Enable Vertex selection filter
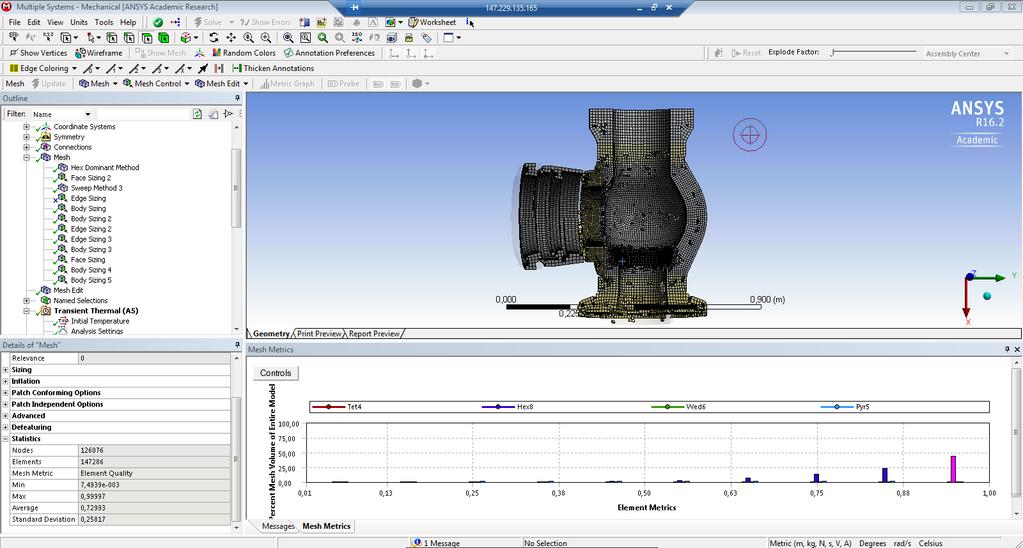 [112, 37]
